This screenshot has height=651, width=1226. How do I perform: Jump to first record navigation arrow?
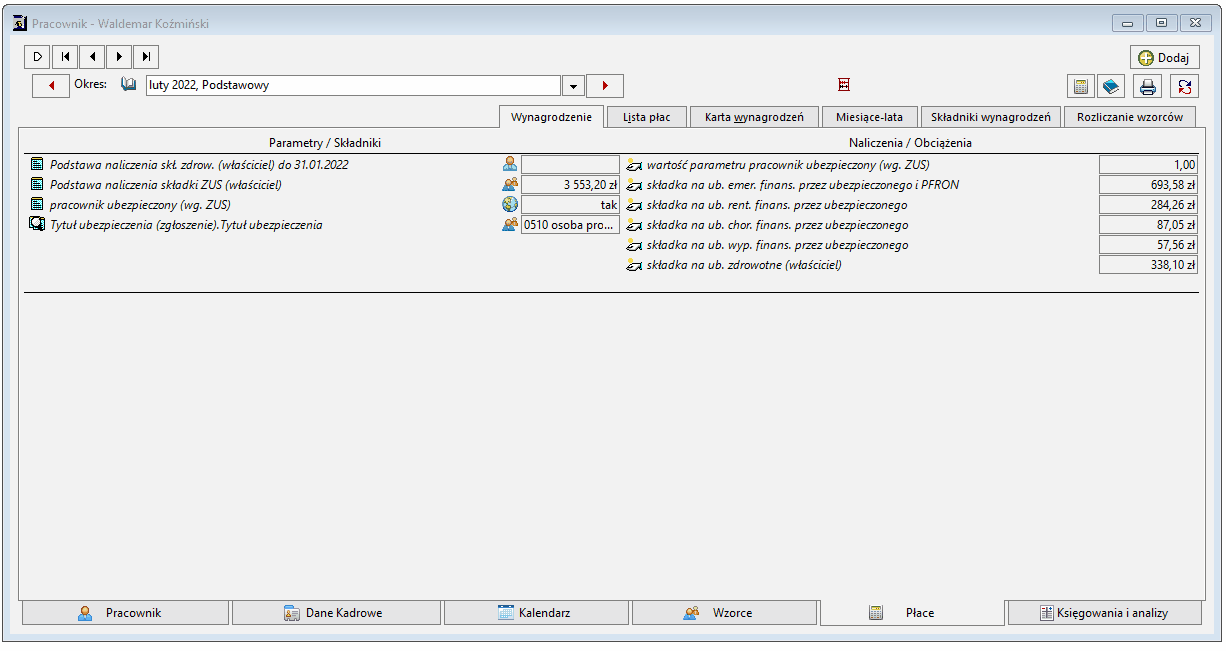pos(65,57)
